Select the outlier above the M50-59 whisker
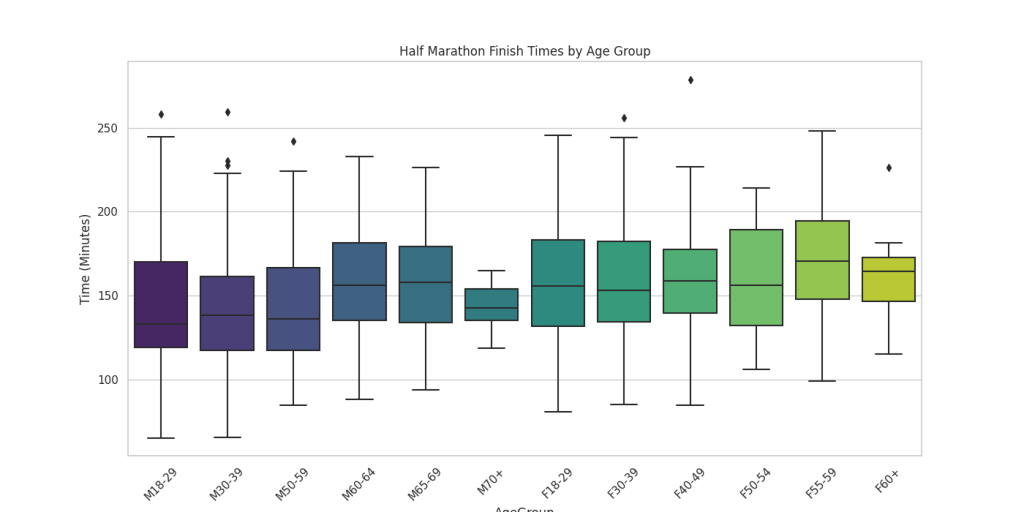This screenshot has height=512, width=1024. [293, 142]
